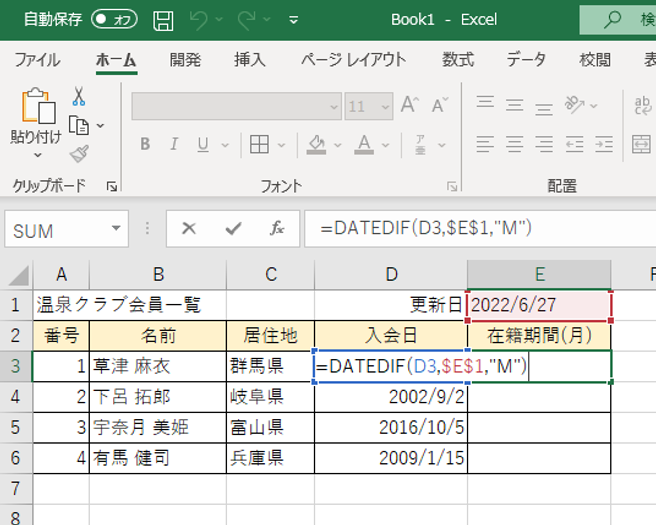656x525 pixels.
Task: Expand the 貼り付け options arrow
Action: pyautogui.click(x=37, y=156)
